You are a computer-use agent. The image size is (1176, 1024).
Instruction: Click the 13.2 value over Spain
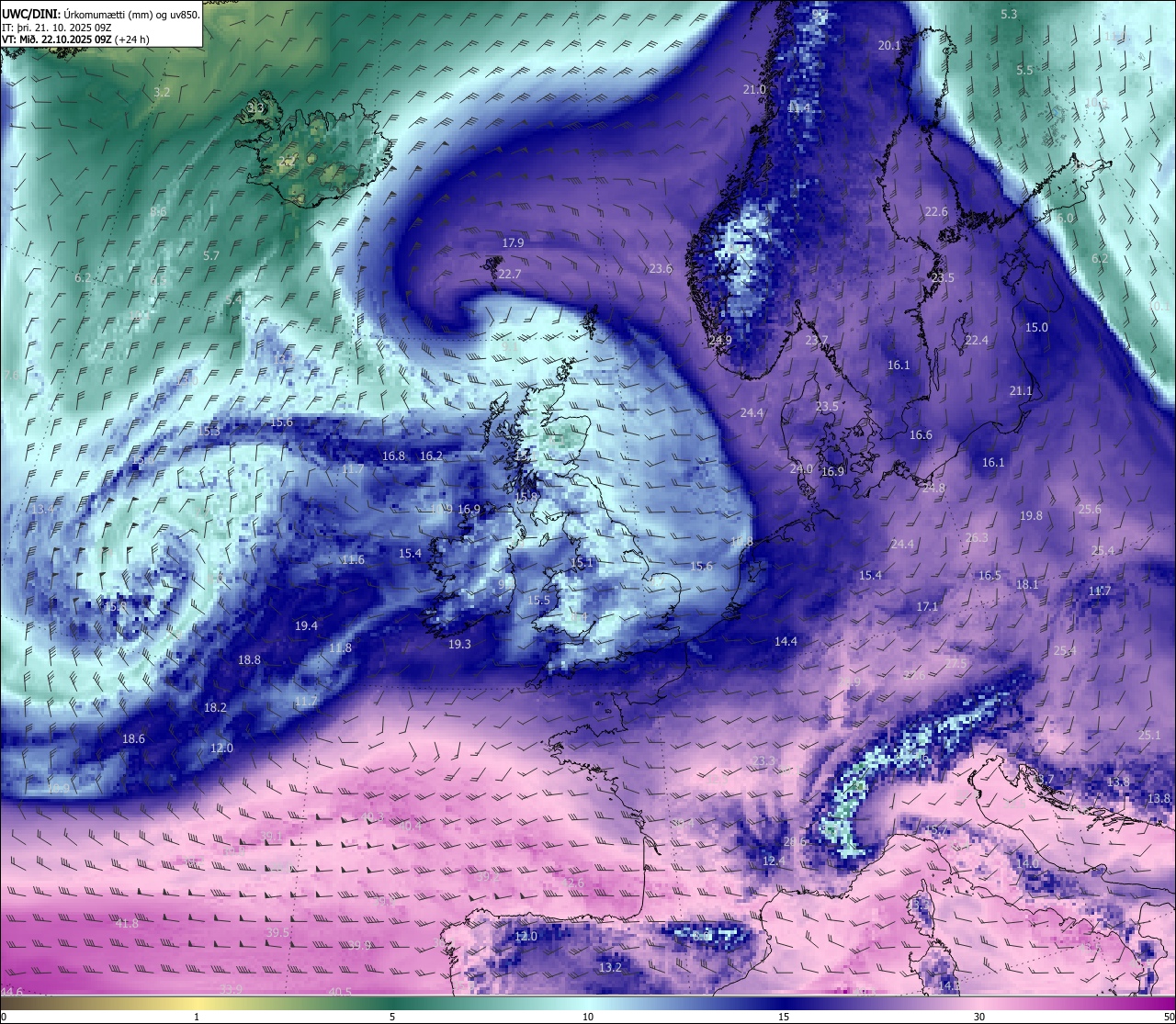610,967
